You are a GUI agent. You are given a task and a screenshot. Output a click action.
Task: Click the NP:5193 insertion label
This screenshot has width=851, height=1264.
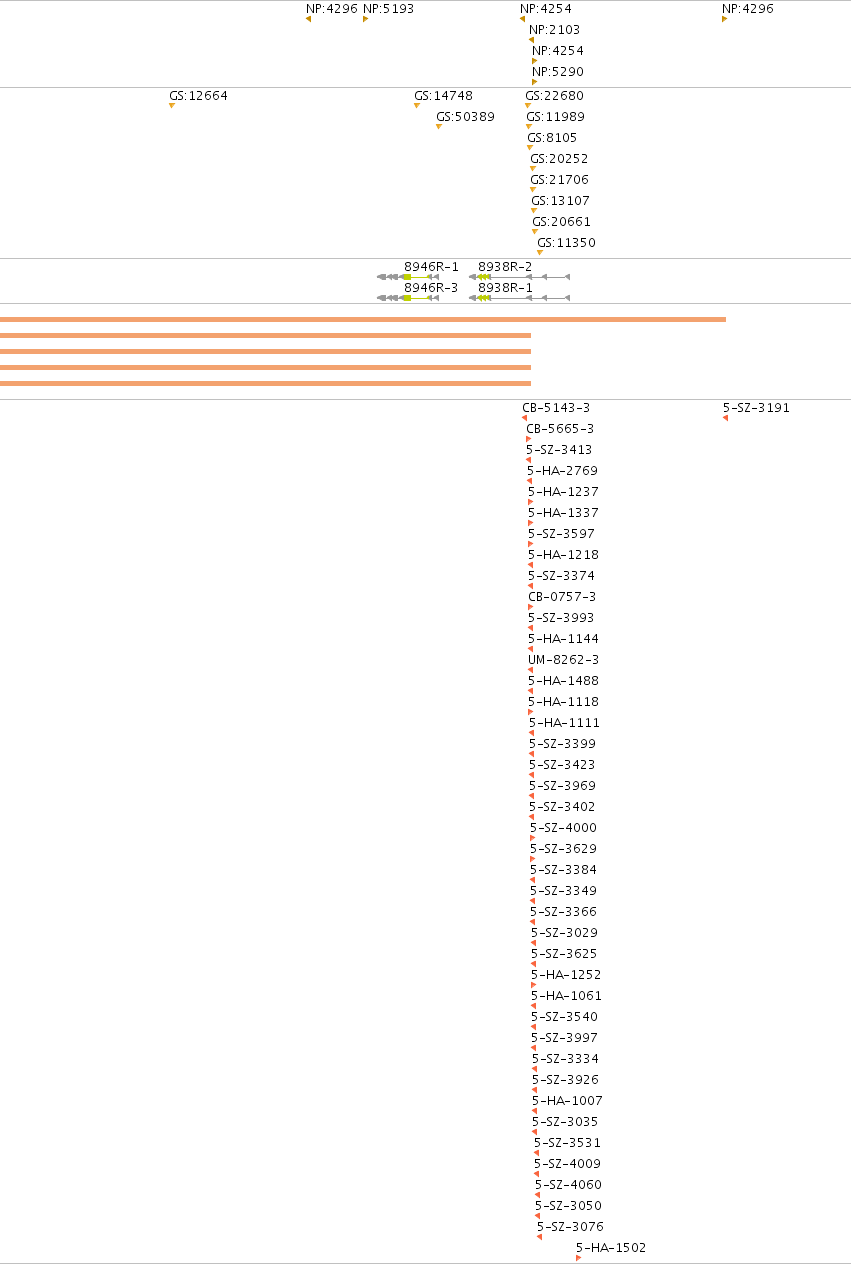pyautogui.click(x=388, y=9)
